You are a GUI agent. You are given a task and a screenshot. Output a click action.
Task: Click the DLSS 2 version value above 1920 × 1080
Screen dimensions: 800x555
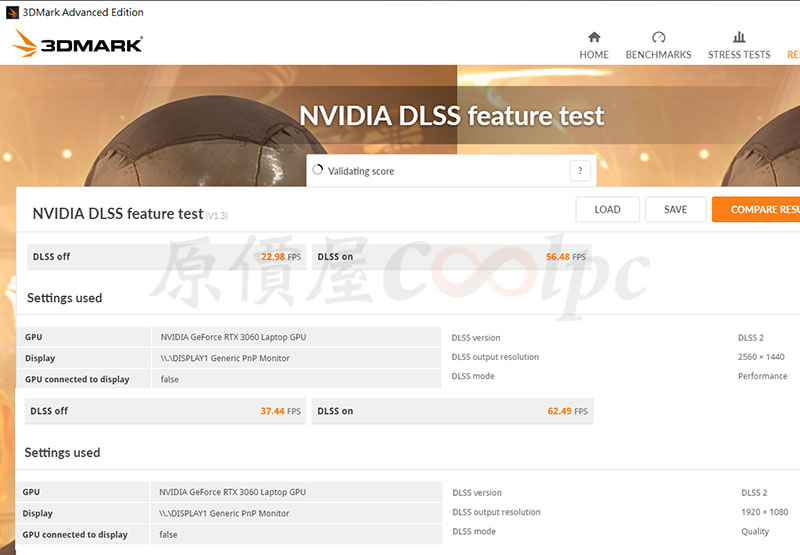point(754,493)
